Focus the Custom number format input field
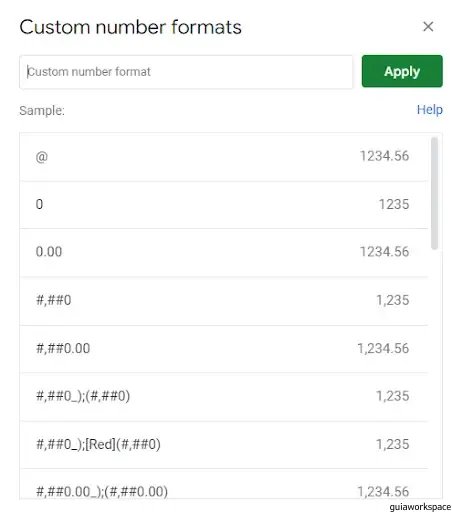Viewport: 452px width, 512px height. tap(186, 72)
